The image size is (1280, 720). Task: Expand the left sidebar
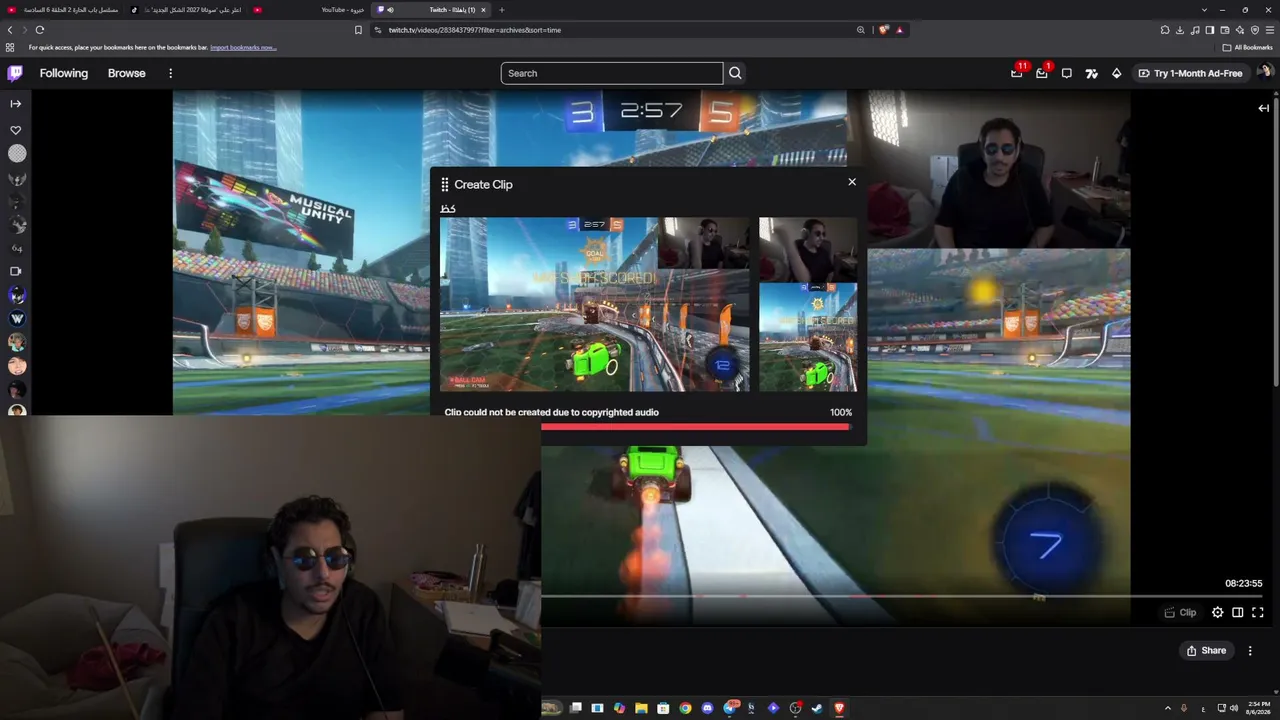pos(16,103)
